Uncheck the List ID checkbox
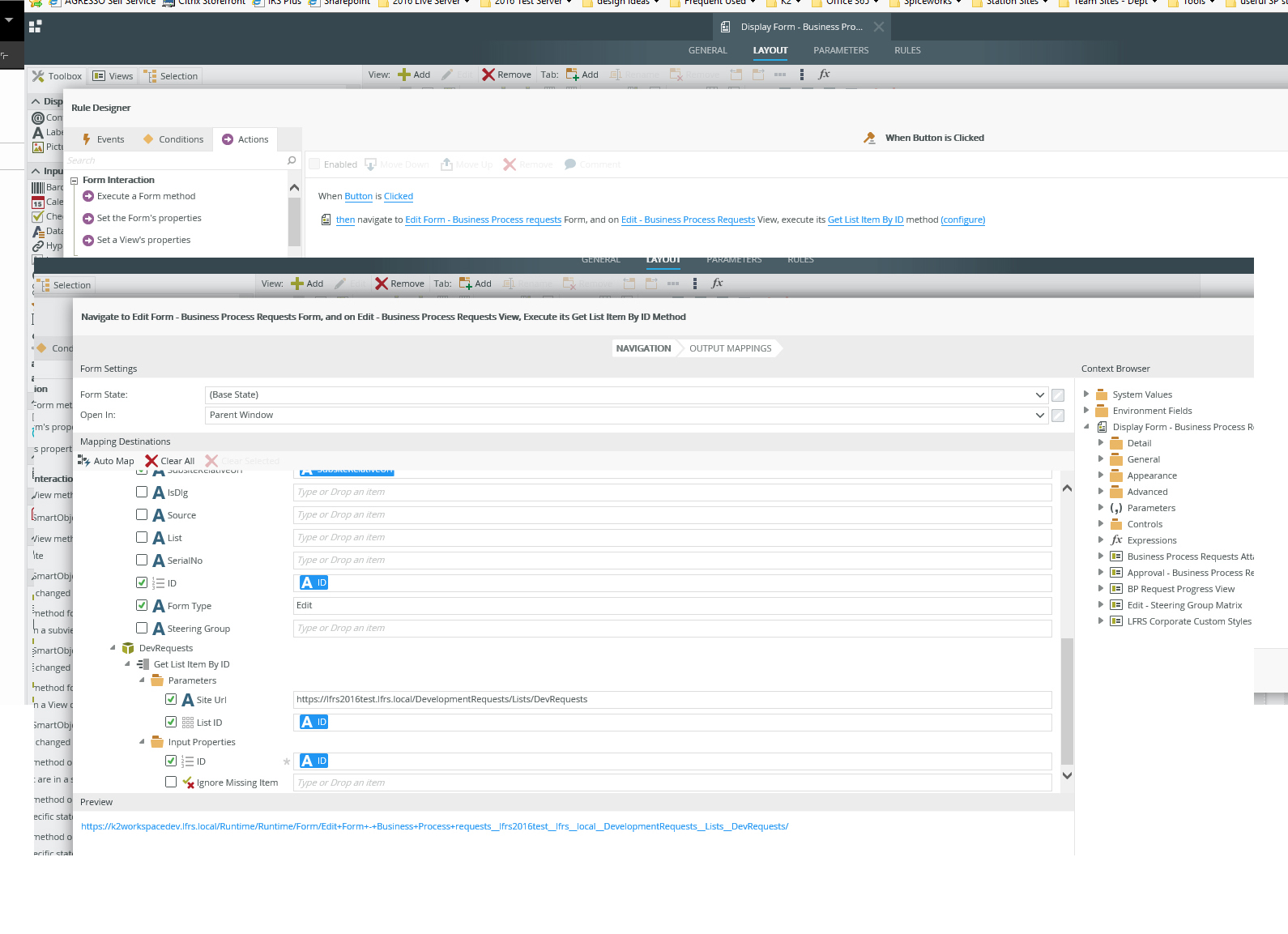Viewport: 1288px width, 934px height. click(171, 722)
